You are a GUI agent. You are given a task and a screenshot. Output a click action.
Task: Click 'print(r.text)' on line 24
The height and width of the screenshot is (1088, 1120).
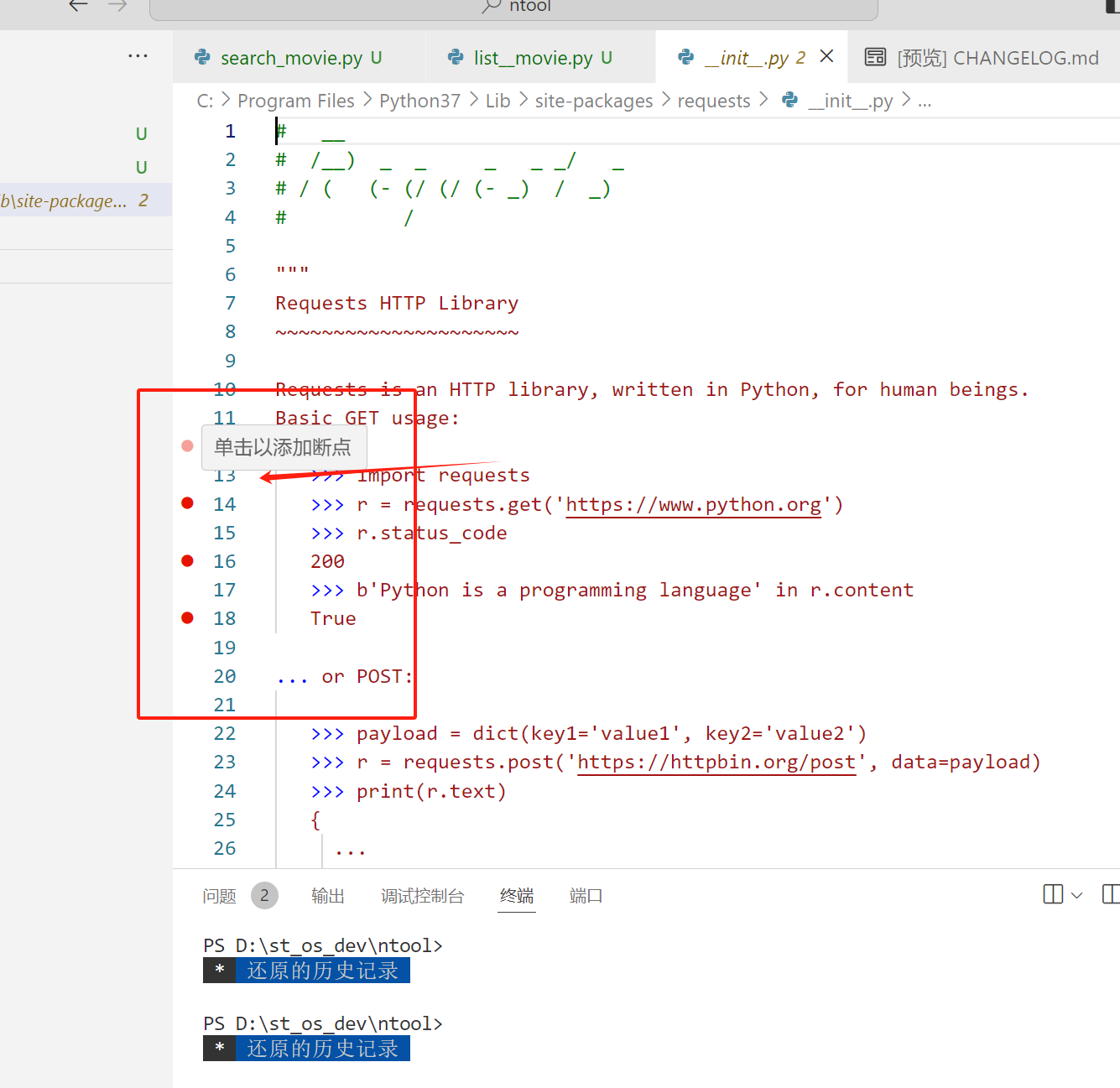coord(431,791)
